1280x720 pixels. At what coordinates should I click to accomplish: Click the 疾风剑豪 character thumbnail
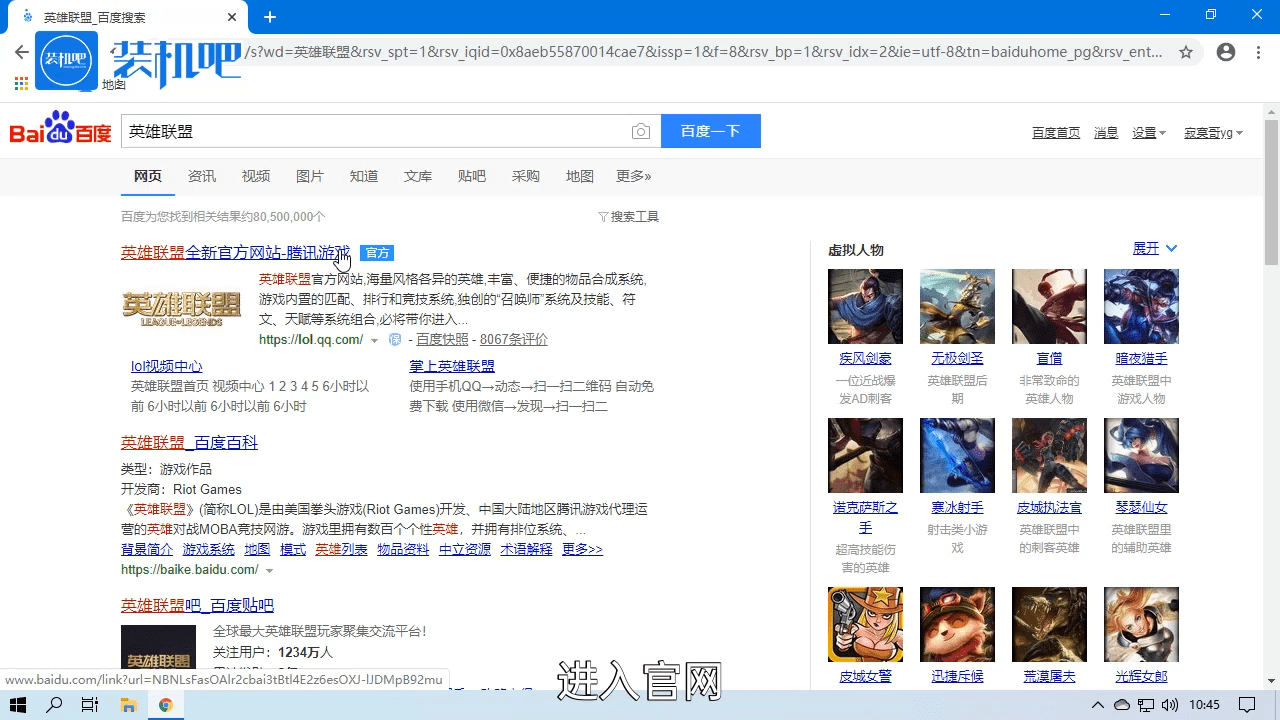tap(865, 306)
